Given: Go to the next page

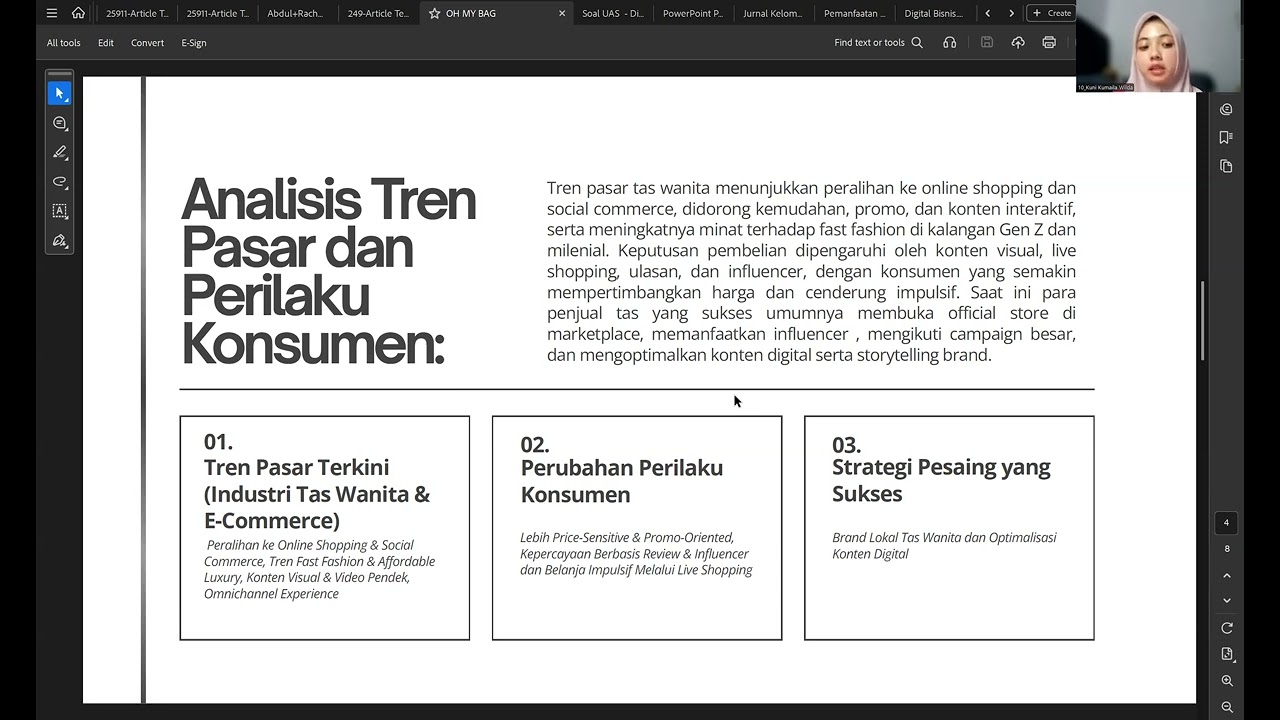Looking at the screenshot, I should (x=1227, y=601).
